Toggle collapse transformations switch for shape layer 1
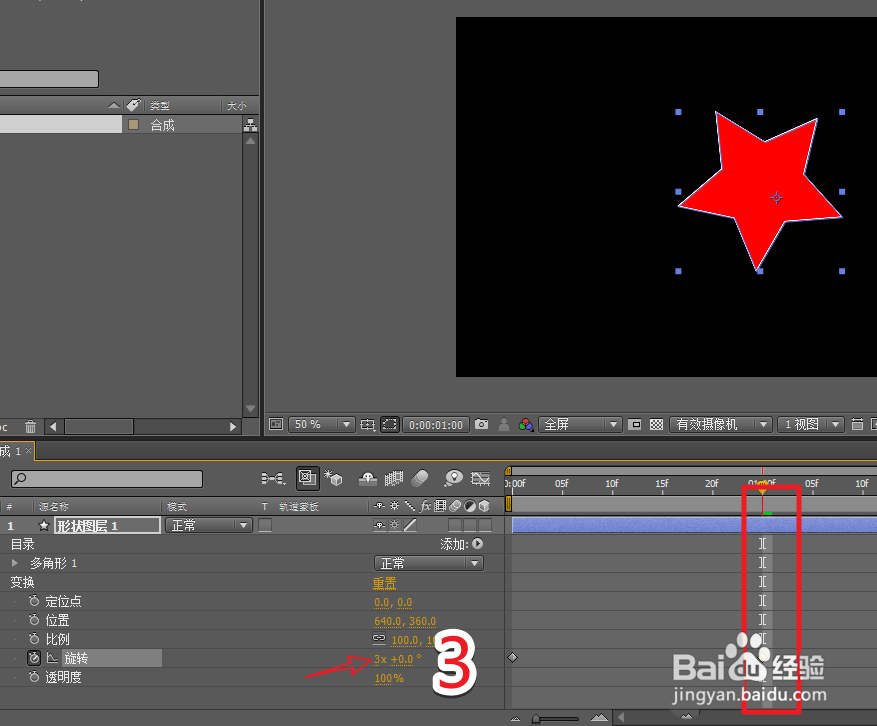The image size is (877, 726). point(395,525)
